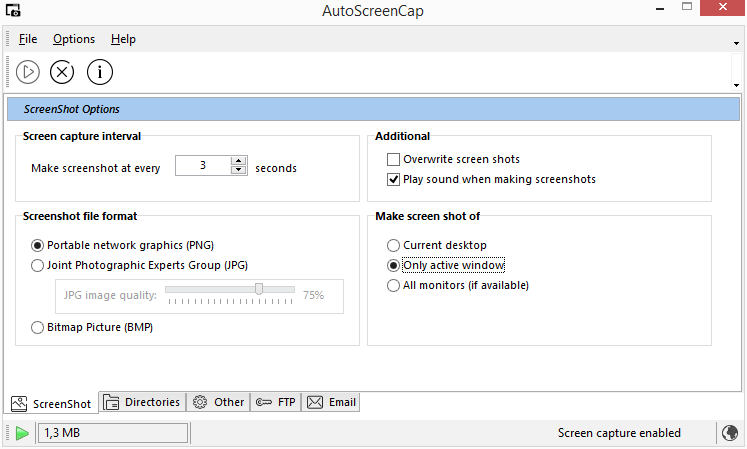Open the Help menu
Viewport: 747px width, 449px height.
tap(123, 39)
